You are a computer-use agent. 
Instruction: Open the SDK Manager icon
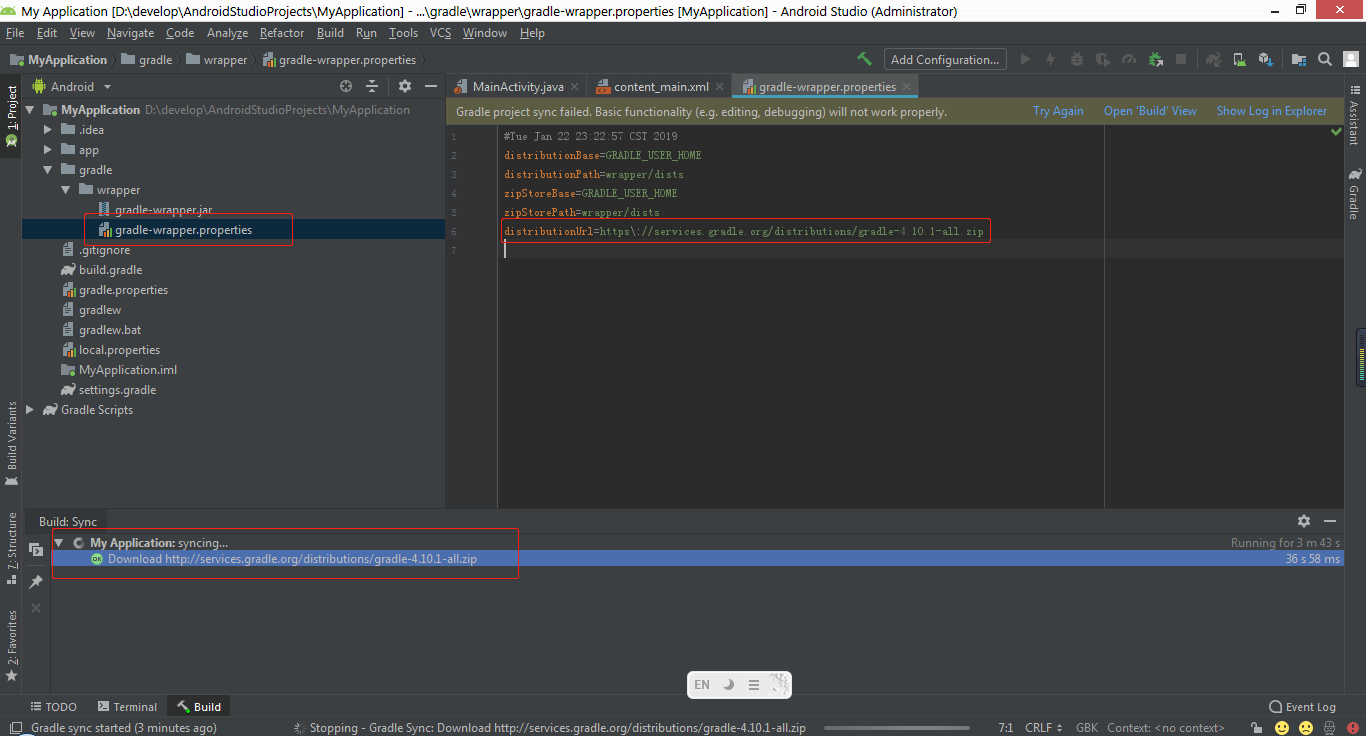tap(1265, 59)
